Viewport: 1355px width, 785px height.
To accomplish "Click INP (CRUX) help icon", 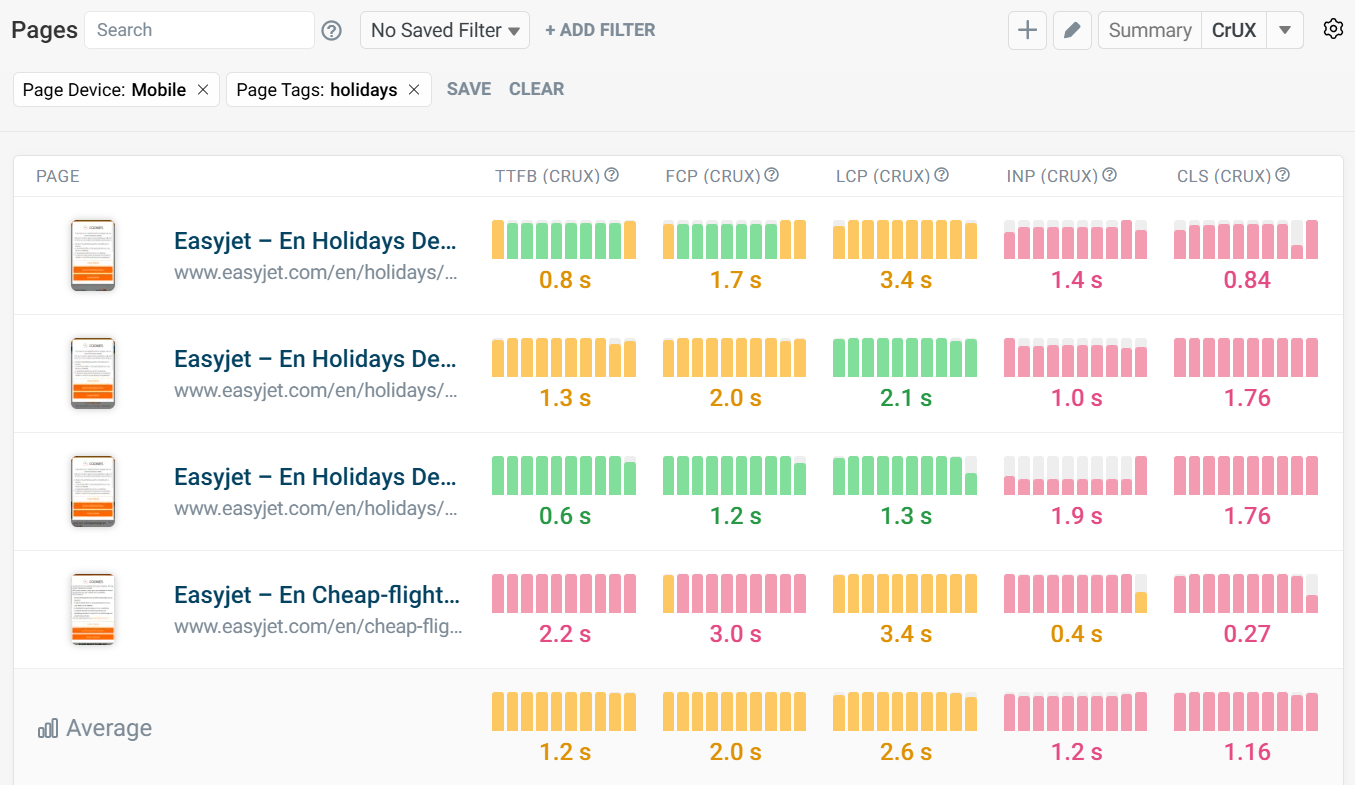I will pyautogui.click(x=1110, y=175).
